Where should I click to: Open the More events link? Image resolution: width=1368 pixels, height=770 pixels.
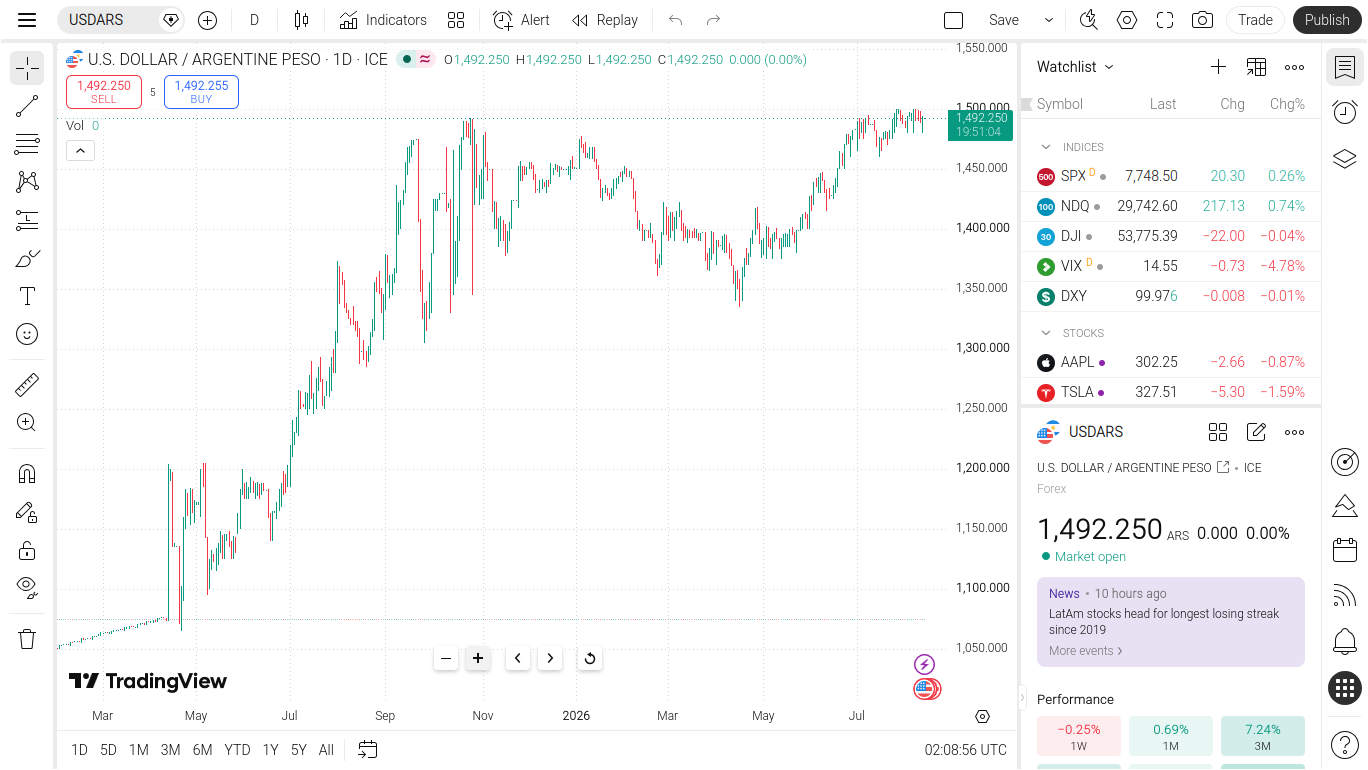point(1086,651)
